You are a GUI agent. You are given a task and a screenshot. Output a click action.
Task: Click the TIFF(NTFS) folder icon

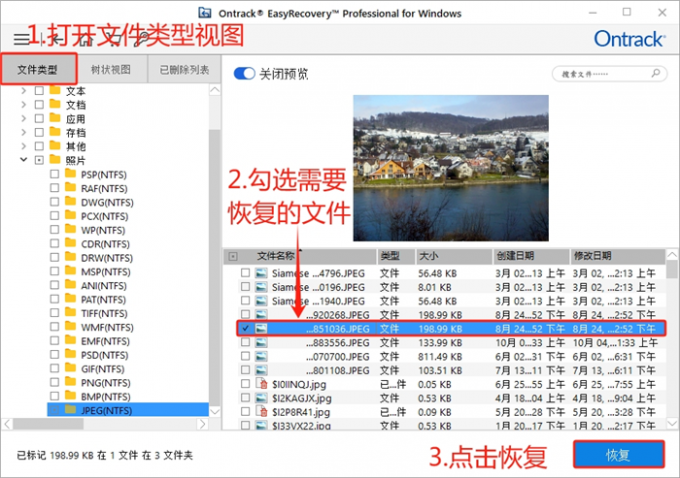(70, 313)
